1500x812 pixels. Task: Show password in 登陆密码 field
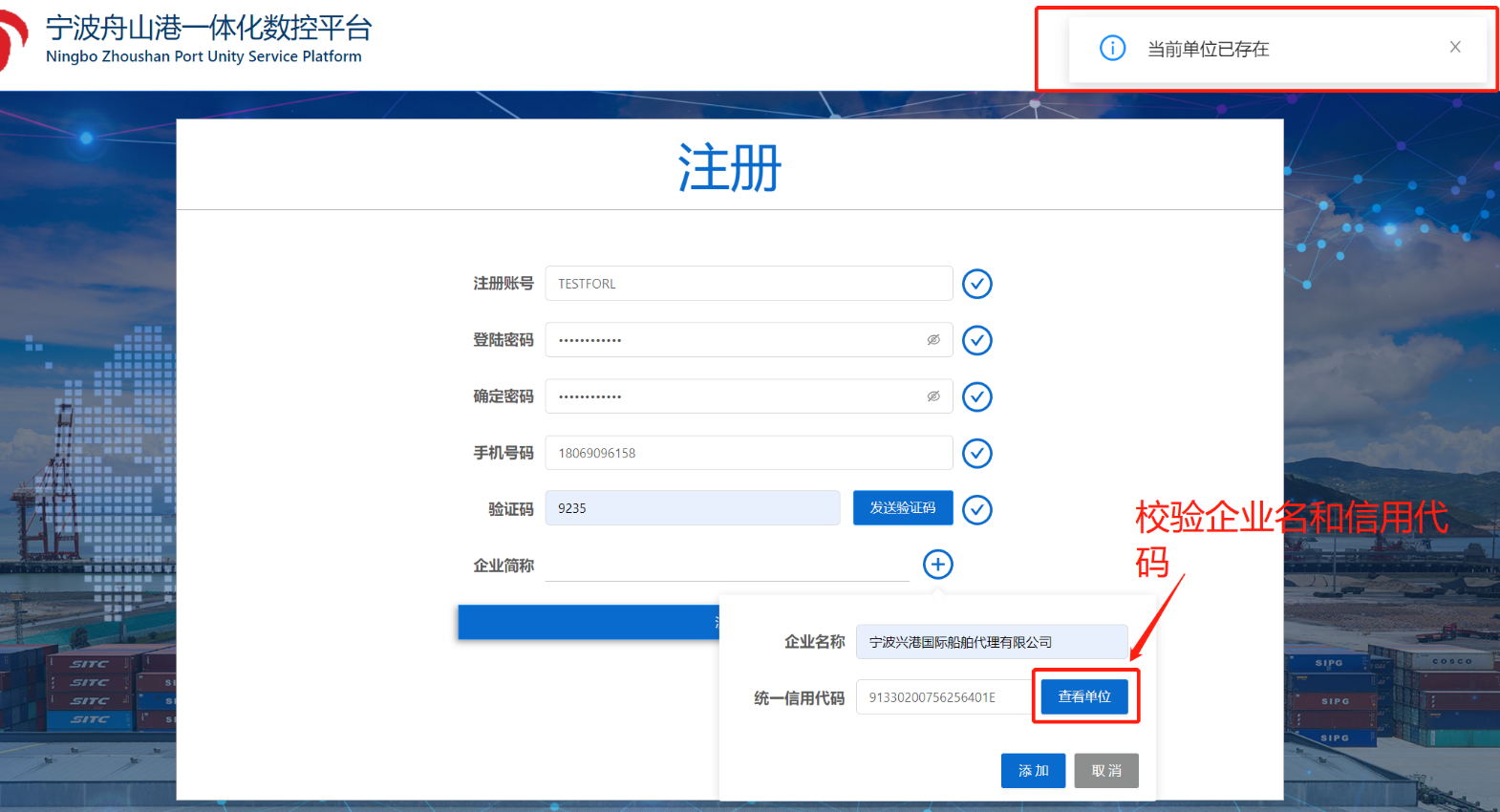pos(933,340)
